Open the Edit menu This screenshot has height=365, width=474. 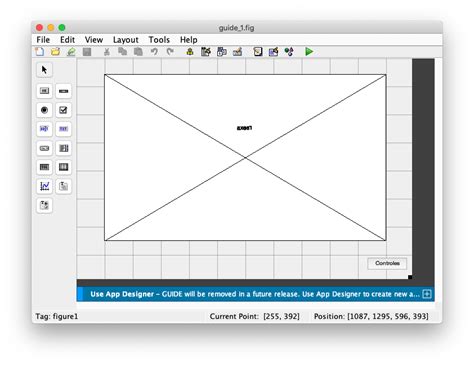[x=67, y=40]
